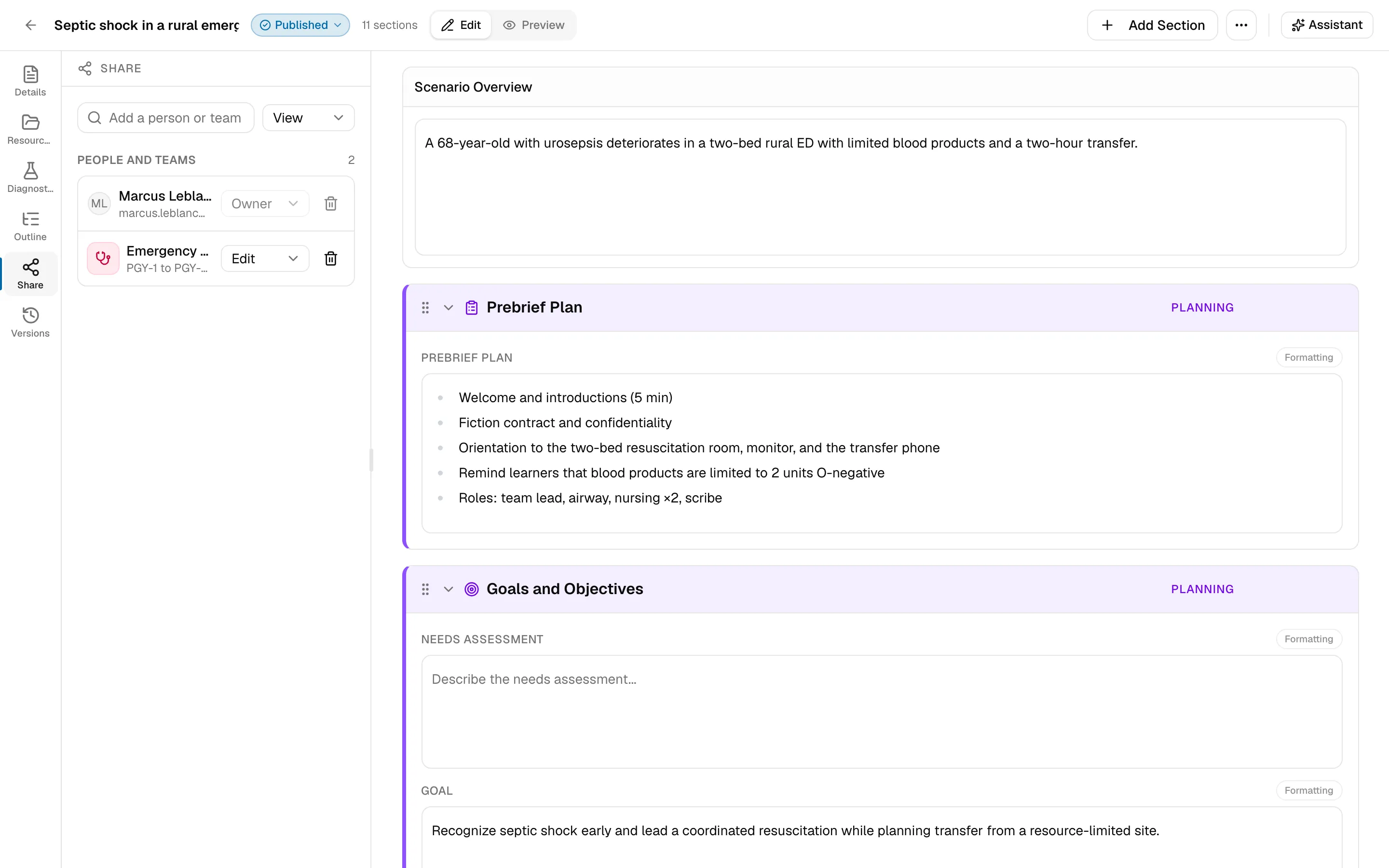Viewport: 1389px width, 868px height.
Task: Click the Add Section button
Action: [x=1152, y=25]
